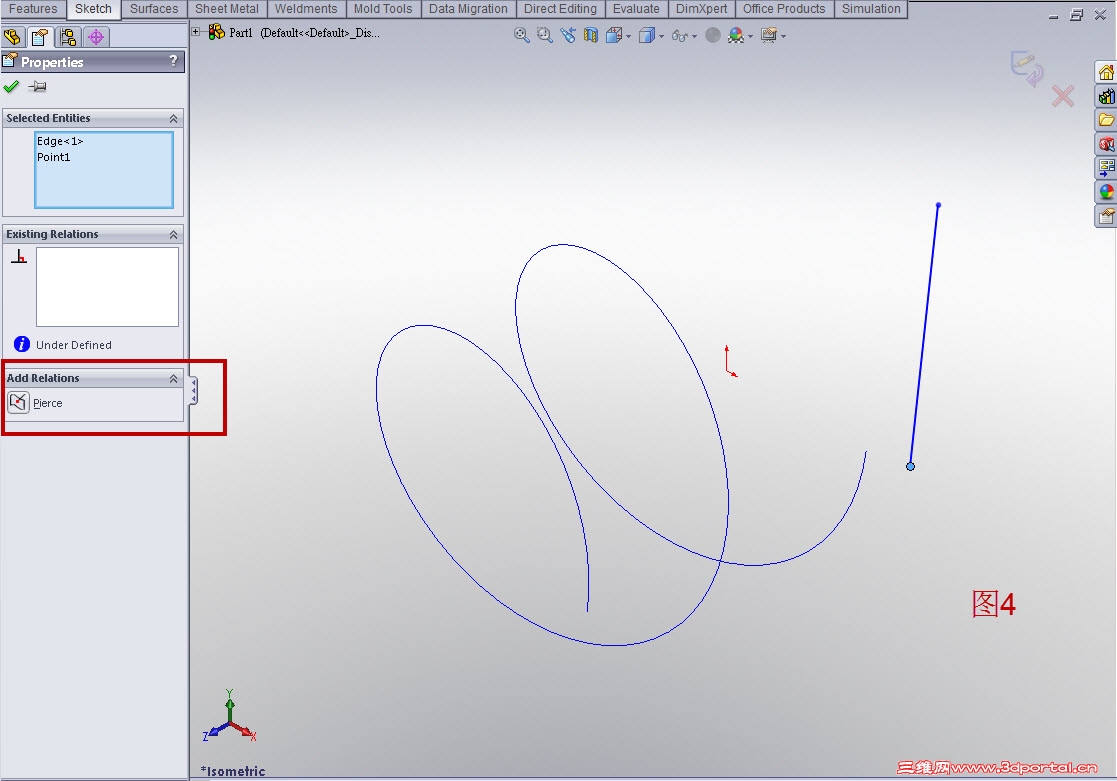Switch to the Evaluate tab

pyautogui.click(x=636, y=9)
